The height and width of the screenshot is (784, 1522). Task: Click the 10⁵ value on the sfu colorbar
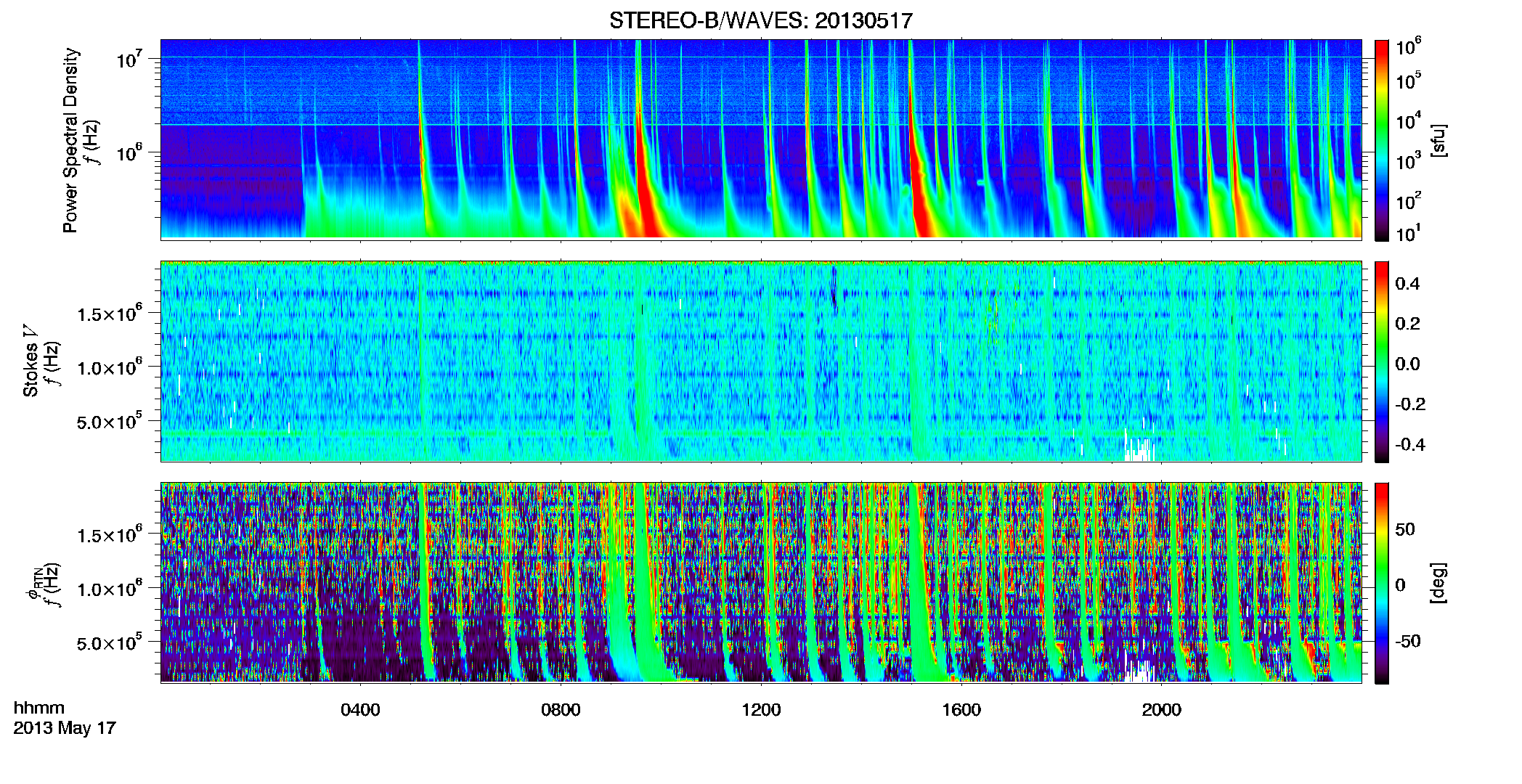pos(1409,80)
